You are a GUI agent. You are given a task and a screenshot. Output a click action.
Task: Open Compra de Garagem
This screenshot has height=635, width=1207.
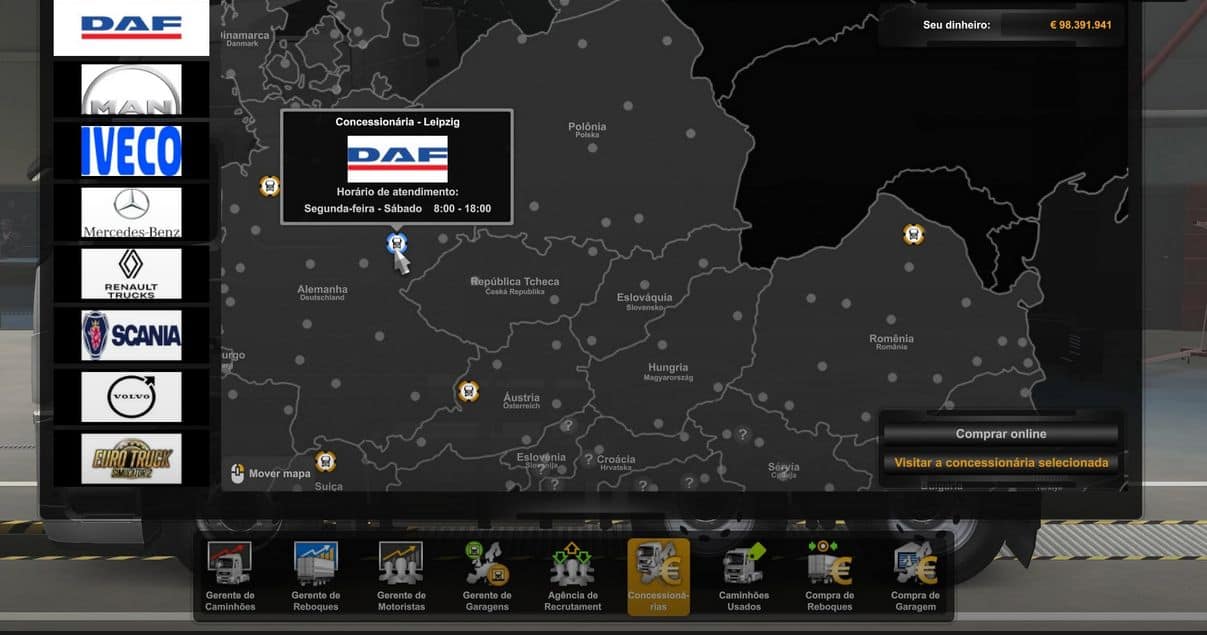[x=915, y=576]
